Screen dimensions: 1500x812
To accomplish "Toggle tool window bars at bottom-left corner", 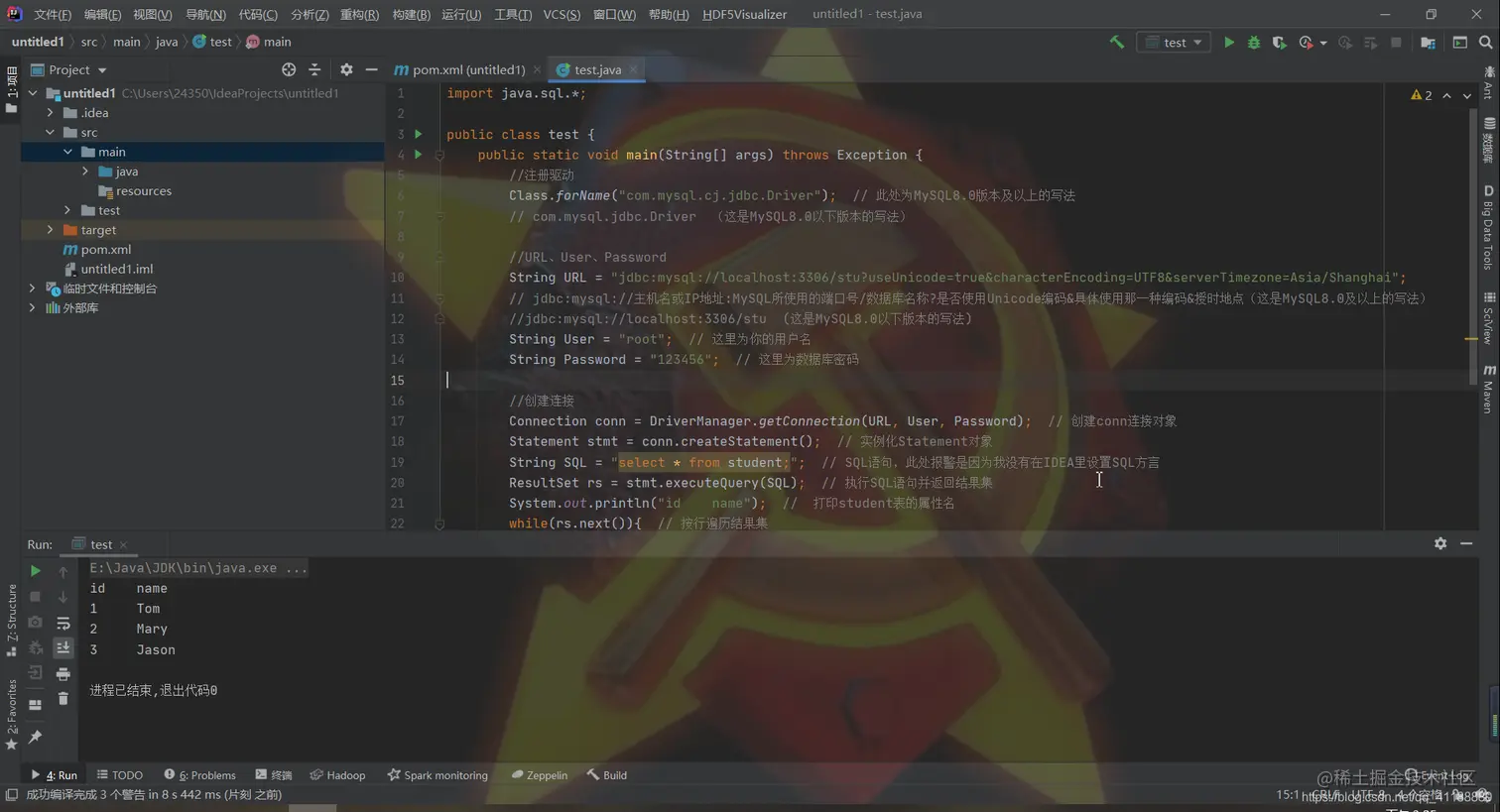I will point(11,794).
